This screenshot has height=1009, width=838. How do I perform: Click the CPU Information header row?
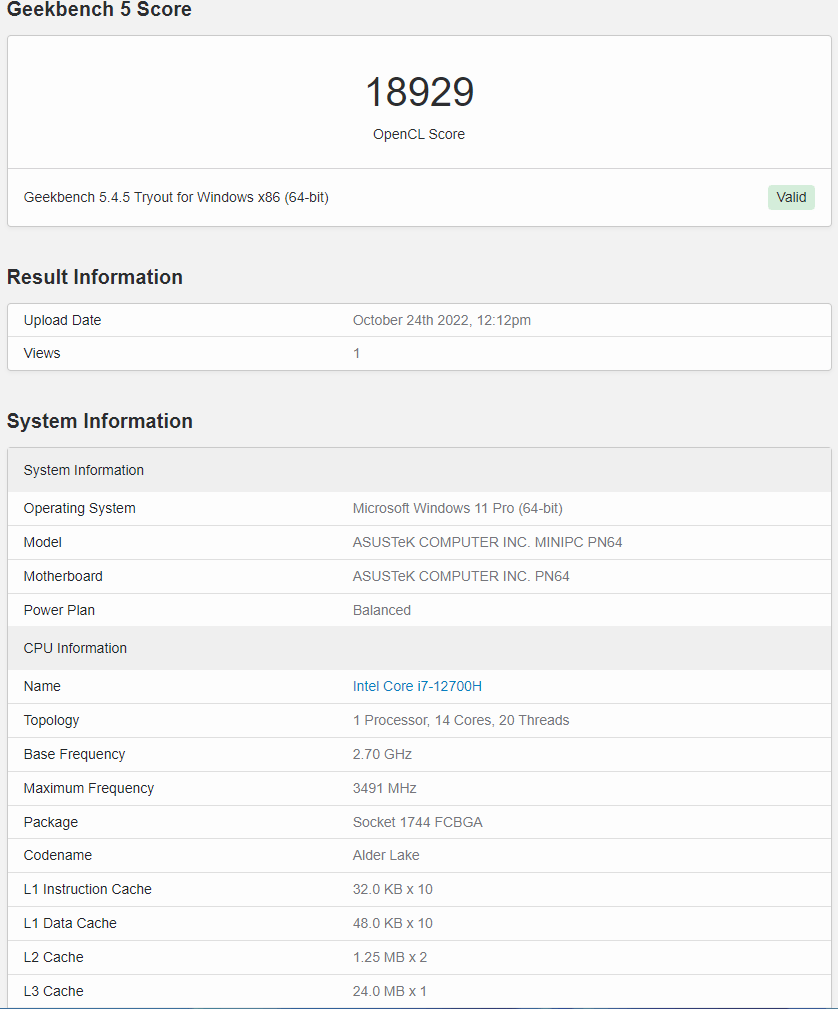pyautogui.click(x=419, y=648)
